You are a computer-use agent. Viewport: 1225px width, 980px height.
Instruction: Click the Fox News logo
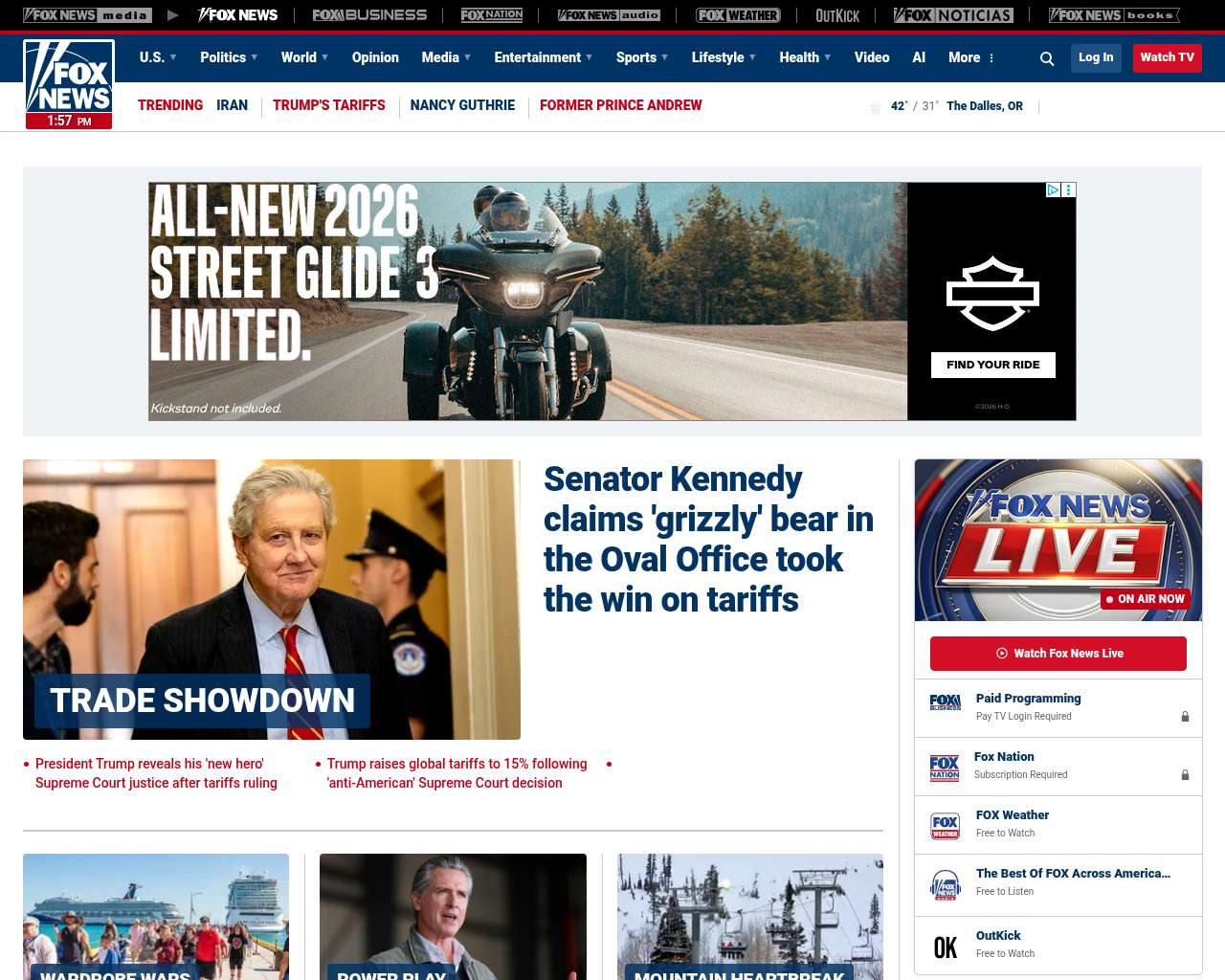69,84
